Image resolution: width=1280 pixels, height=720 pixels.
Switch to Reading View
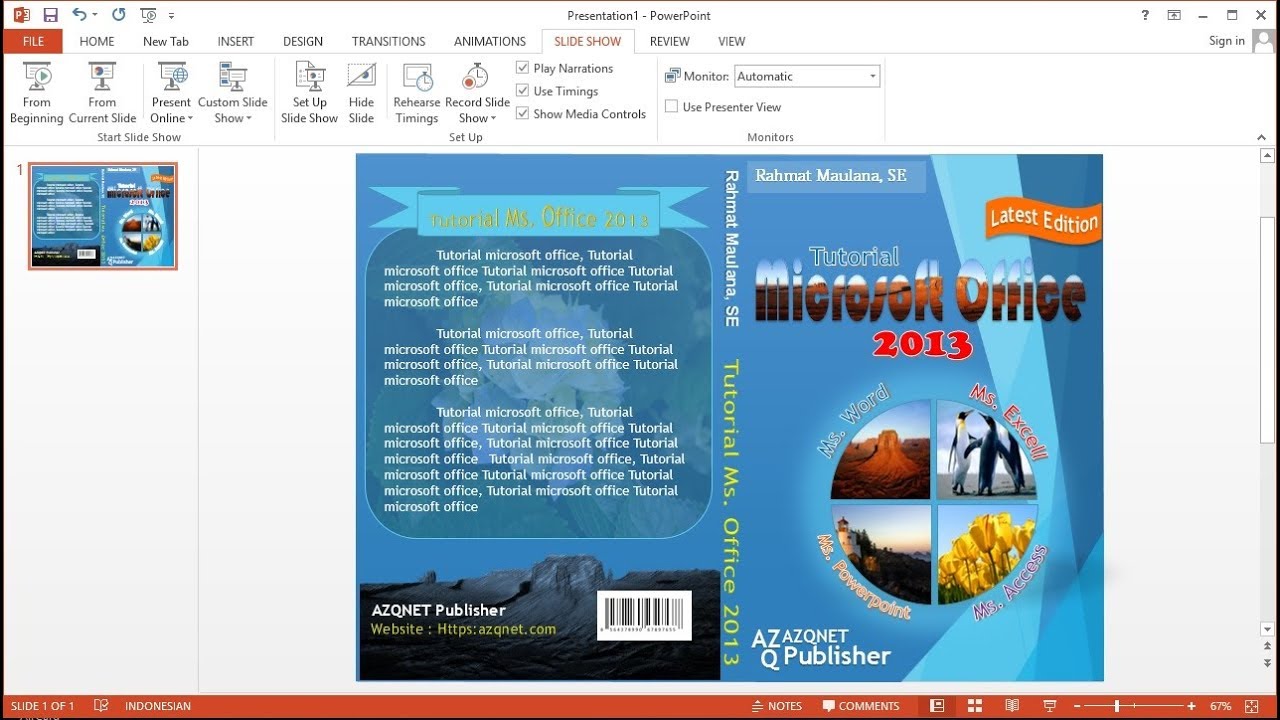coord(1012,706)
